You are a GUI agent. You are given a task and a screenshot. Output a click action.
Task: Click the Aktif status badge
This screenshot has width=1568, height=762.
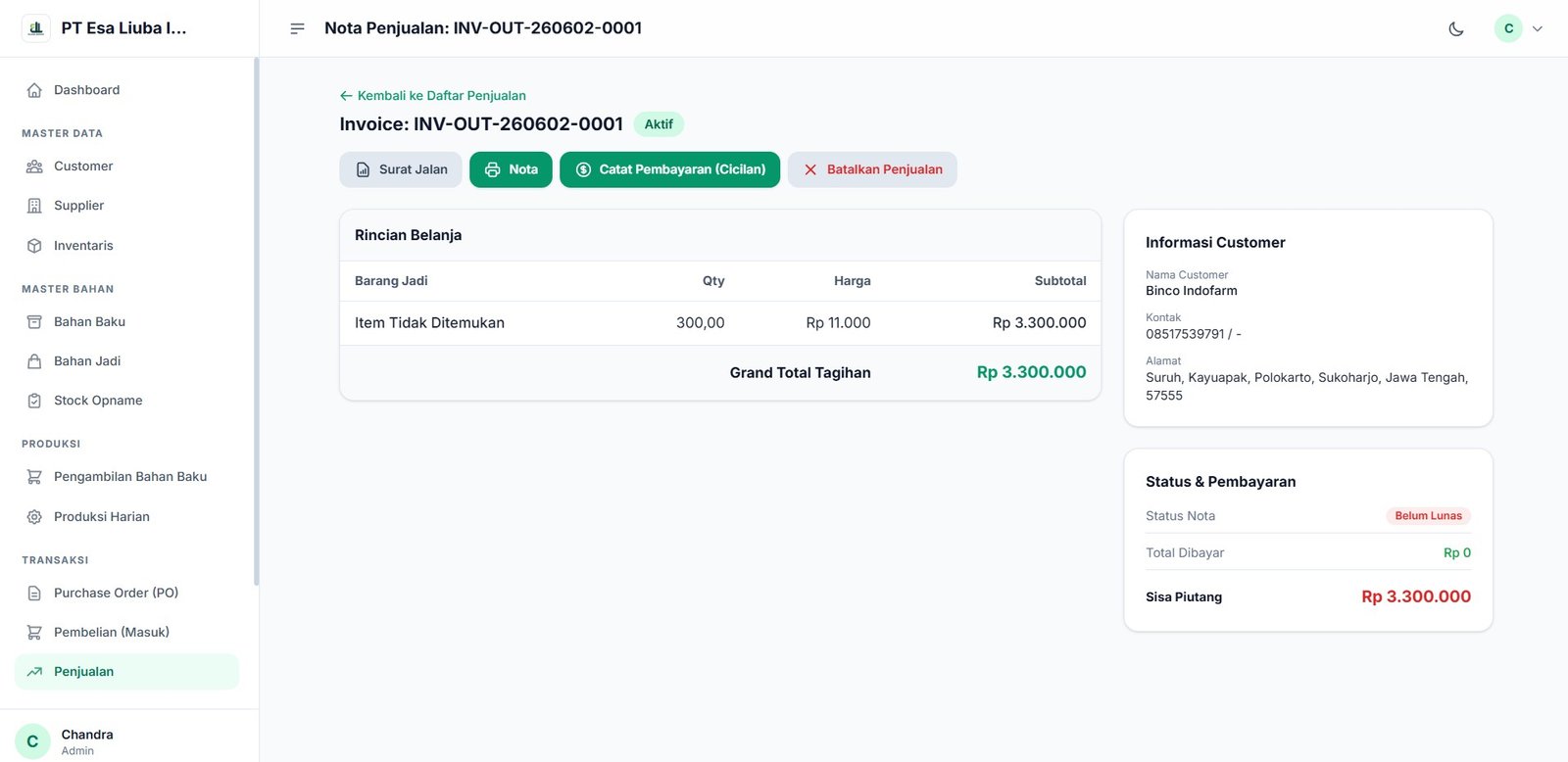(659, 124)
